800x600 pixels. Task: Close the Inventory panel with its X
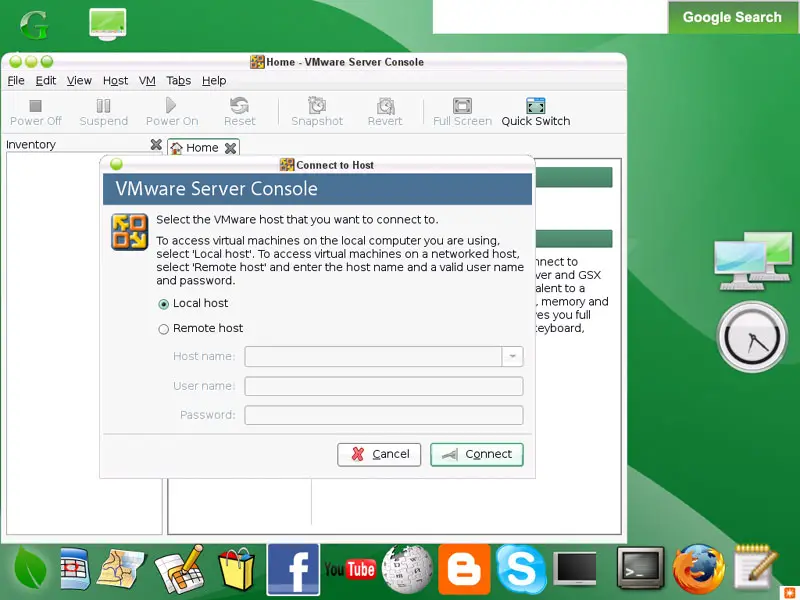156,145
